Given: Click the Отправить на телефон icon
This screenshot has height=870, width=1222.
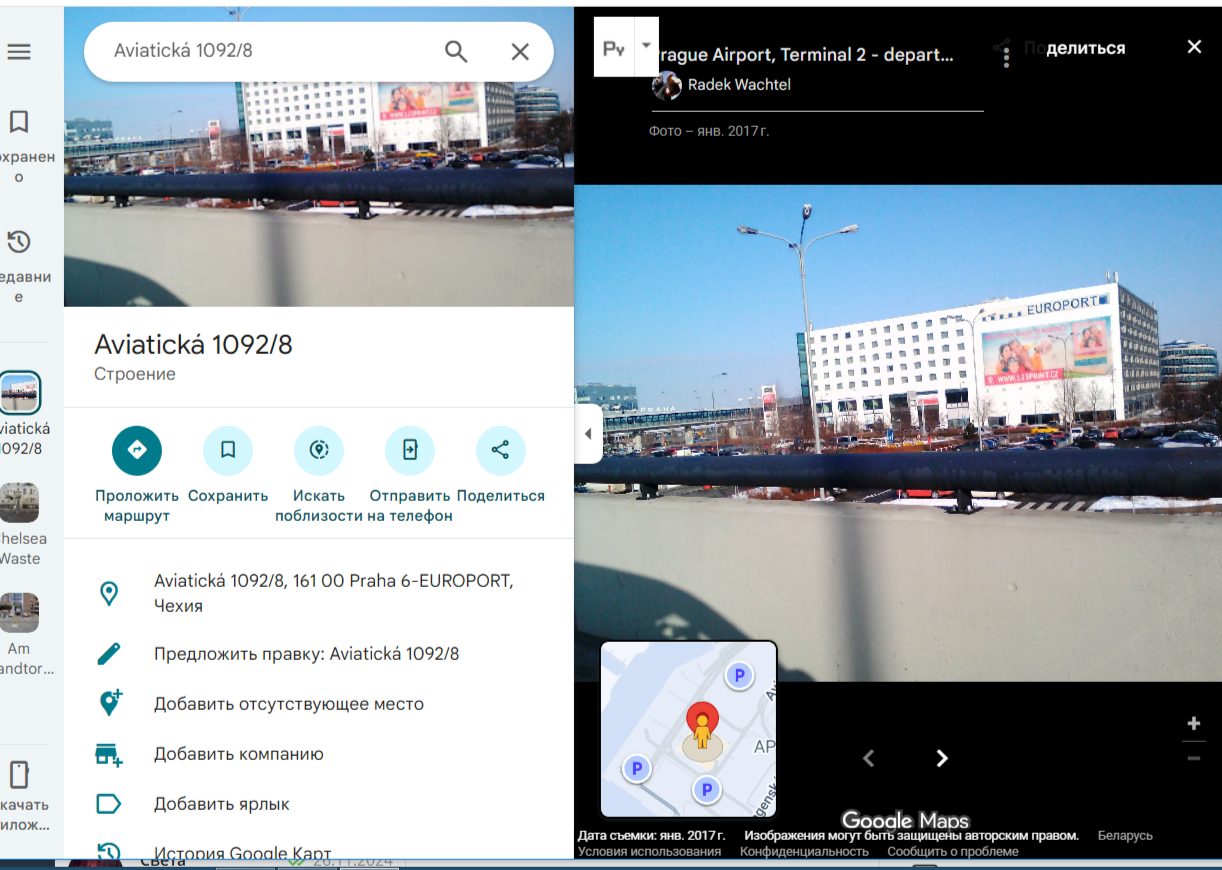Looking at the screenshot, I should click(410, 450).
